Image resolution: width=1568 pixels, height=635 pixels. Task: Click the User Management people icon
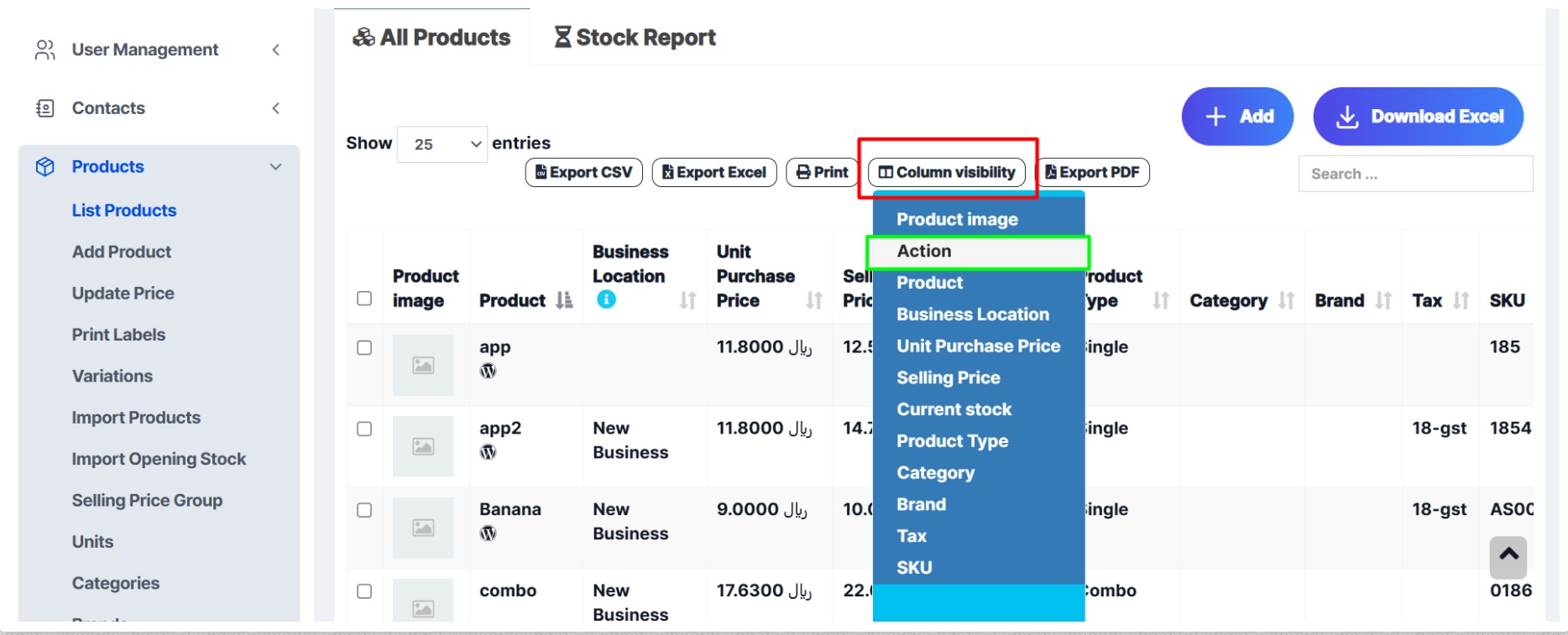[x=45, y=50]
